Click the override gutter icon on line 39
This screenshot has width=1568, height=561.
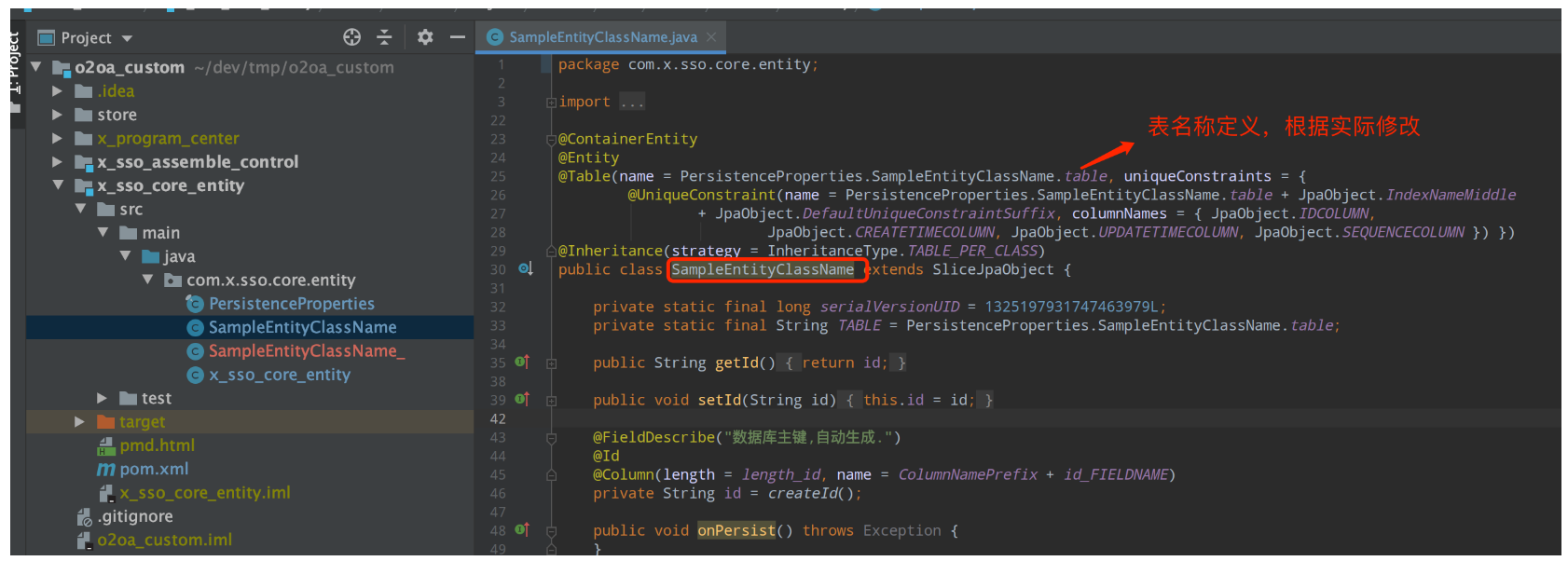click(522, 400)
